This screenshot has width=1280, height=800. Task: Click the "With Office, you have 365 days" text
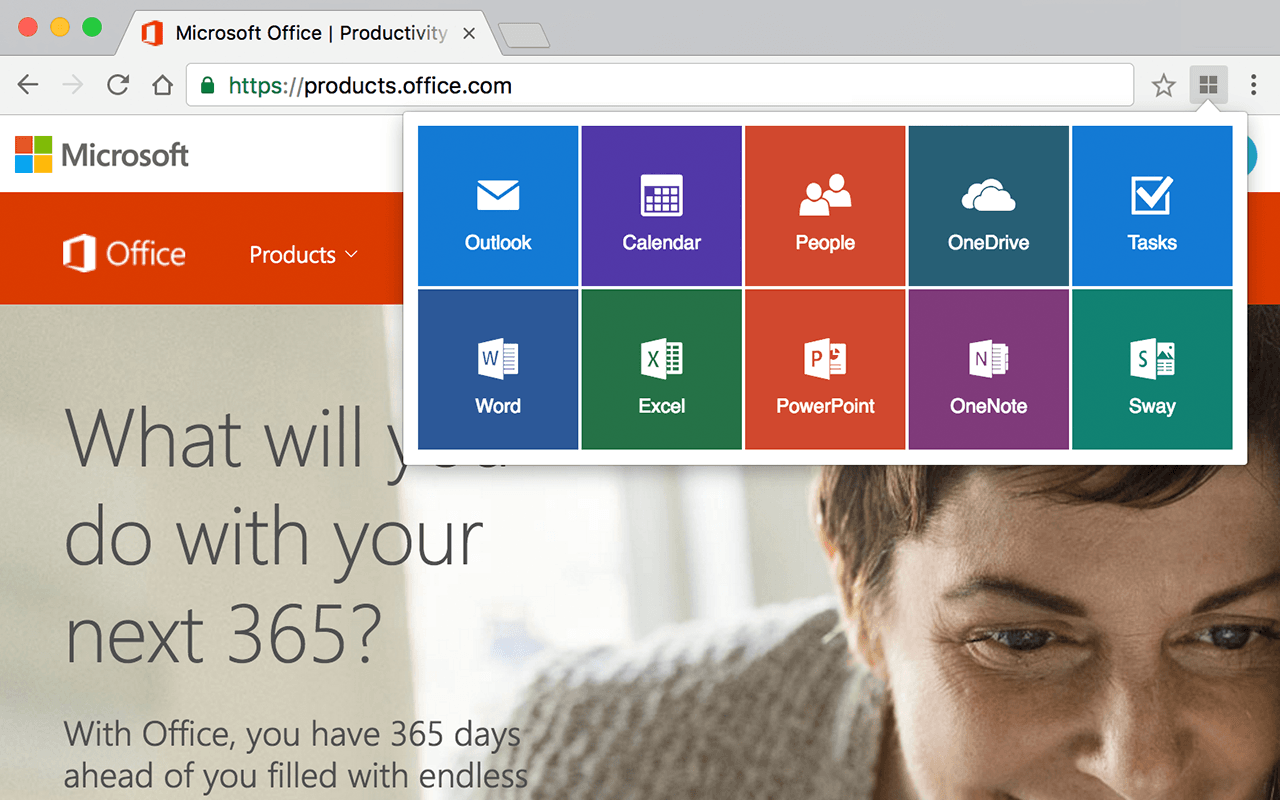(x=292, y=735)
